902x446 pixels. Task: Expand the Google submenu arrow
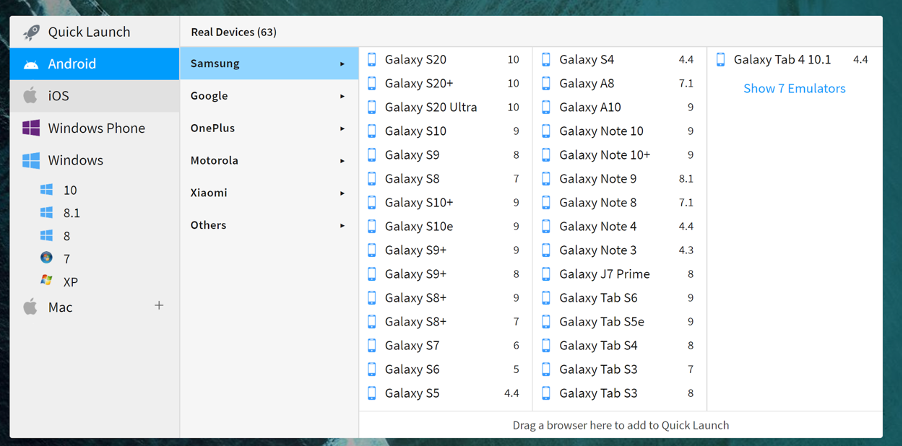[x=342, y=96]
